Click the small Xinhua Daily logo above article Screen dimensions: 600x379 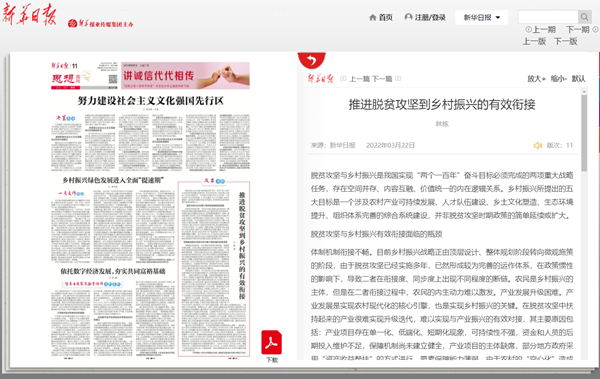(x=321, y=79)
